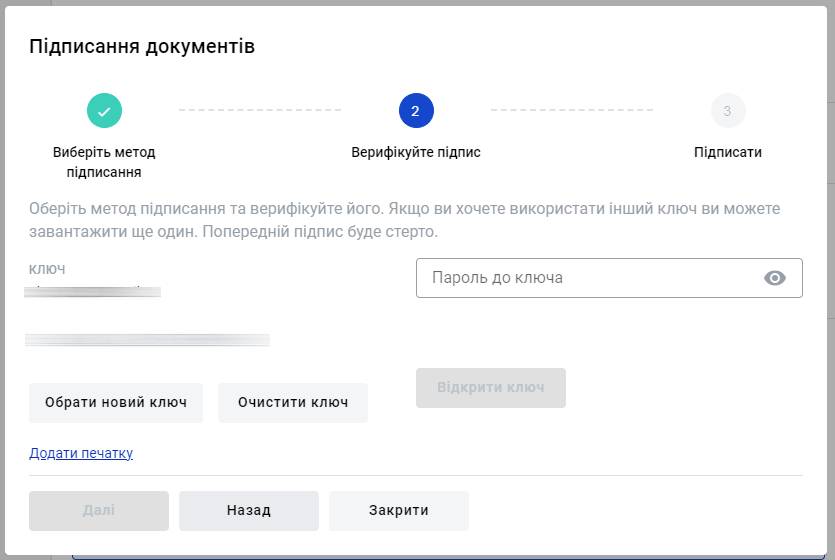The height and width of the screenshot is (560, 835).
Task: Click the "Далі" button
Action: click(x=99, y=510)
